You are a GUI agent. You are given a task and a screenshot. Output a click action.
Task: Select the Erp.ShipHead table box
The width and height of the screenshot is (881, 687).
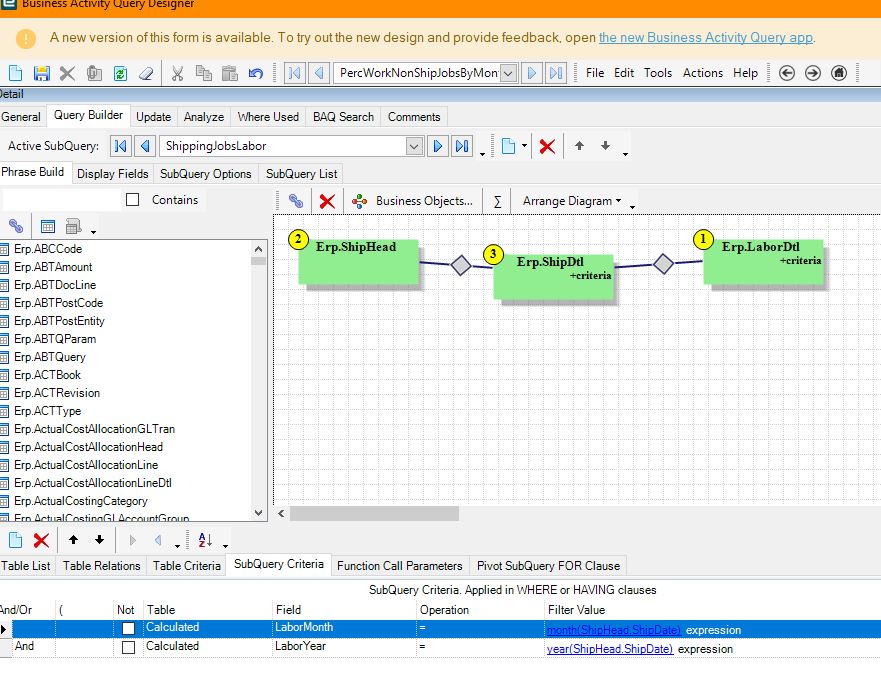pyautogui.click(x=358, y=261)
